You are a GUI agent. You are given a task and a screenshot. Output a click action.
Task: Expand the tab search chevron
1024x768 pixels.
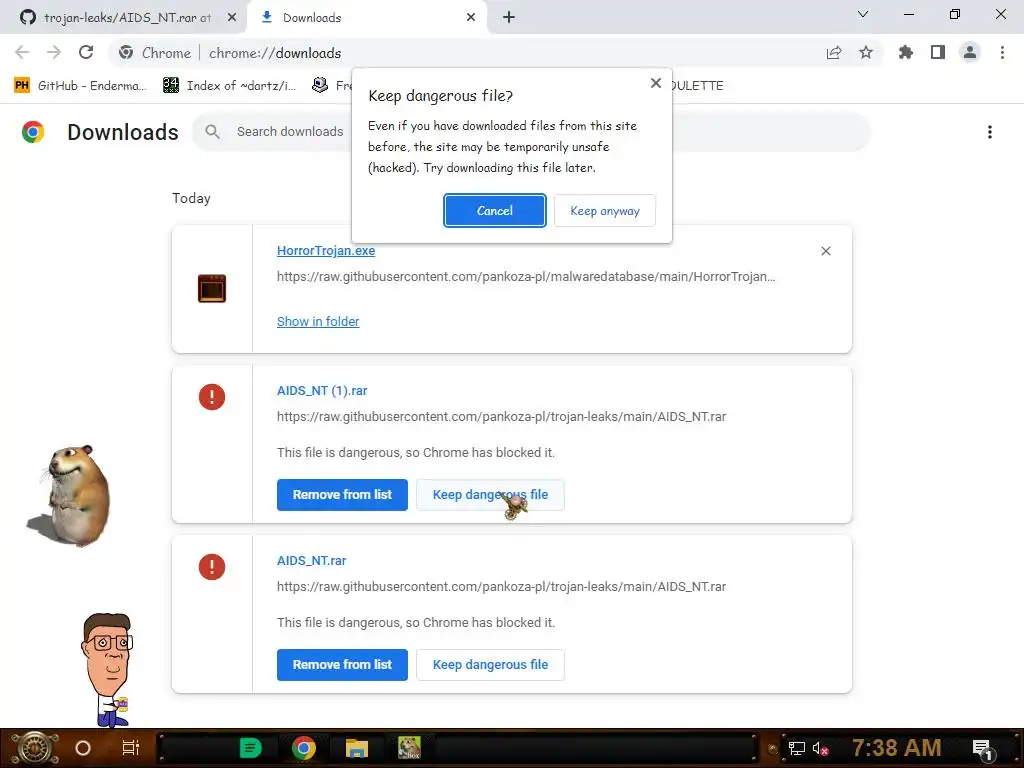click(x=863, y=14)
